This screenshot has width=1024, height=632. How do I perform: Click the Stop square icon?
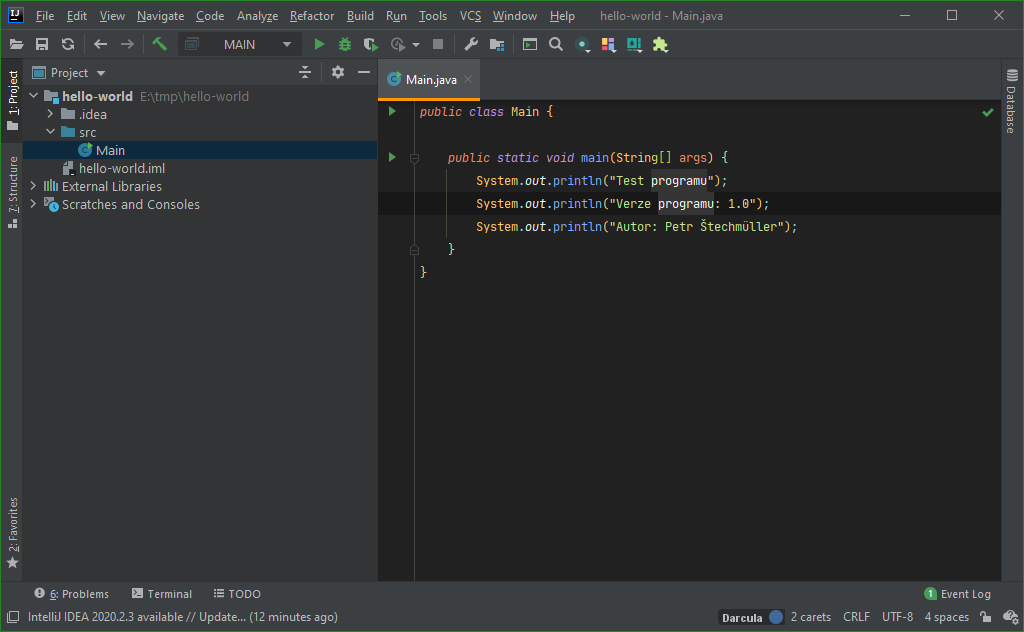[x=438, y=44]
